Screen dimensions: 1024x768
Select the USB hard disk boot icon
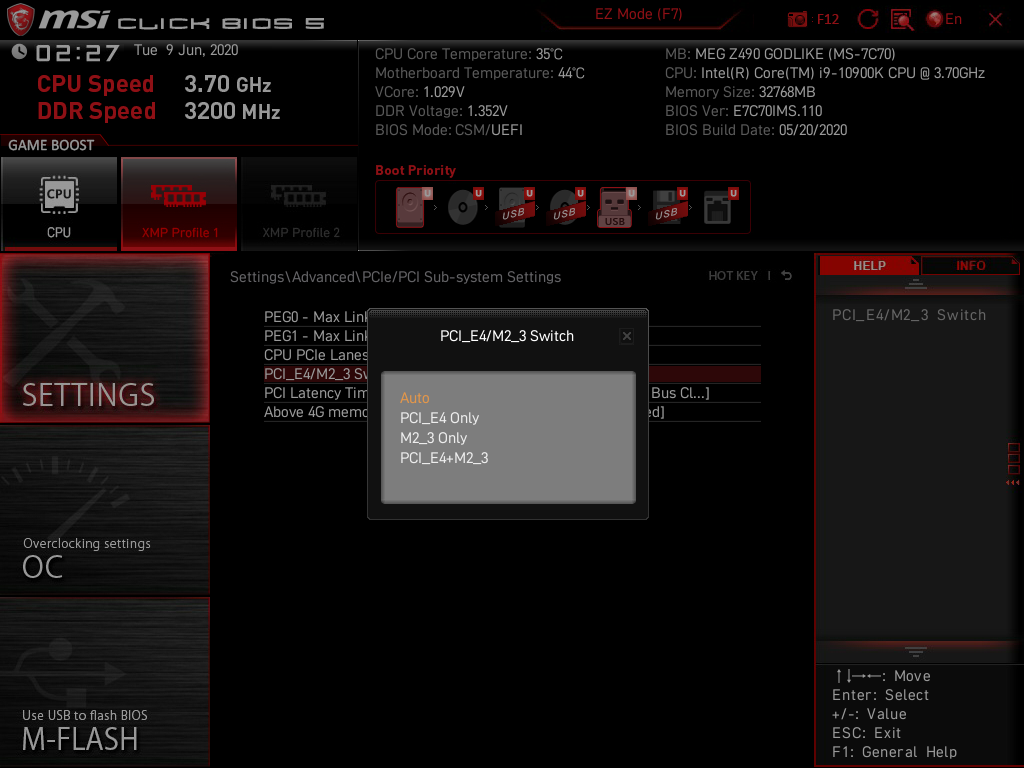pyautogui.click(x=515, y=207)
